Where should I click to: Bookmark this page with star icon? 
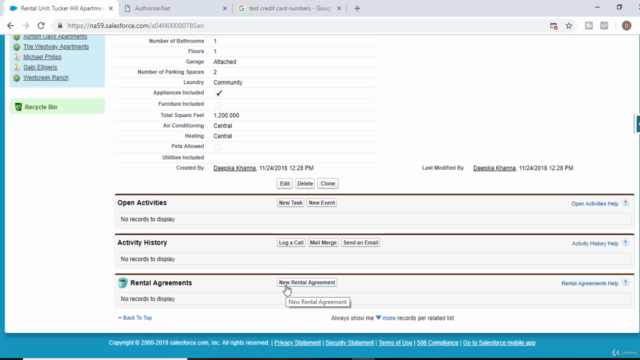pos(569,26)
